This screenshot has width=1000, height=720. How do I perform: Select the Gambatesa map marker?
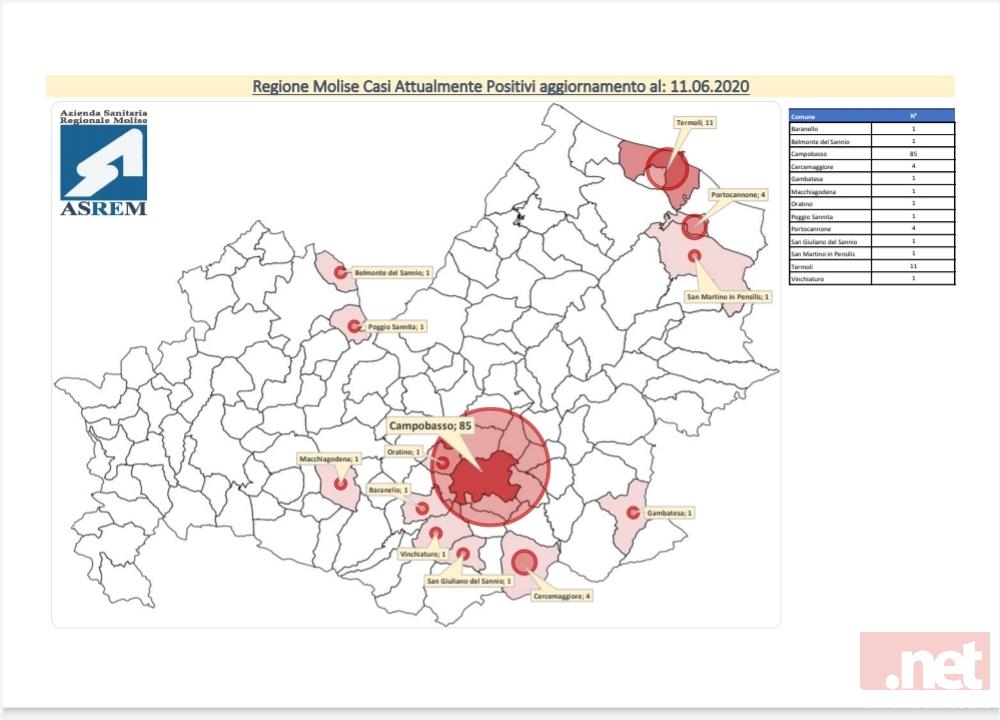coord(633,512)
